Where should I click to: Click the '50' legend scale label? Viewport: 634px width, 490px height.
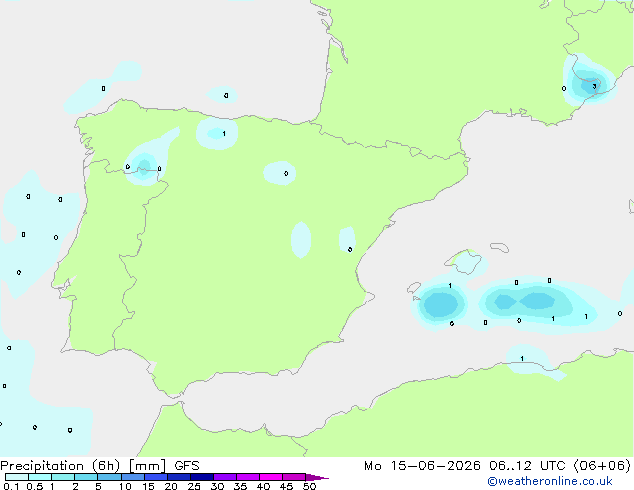tap(309, 486)
